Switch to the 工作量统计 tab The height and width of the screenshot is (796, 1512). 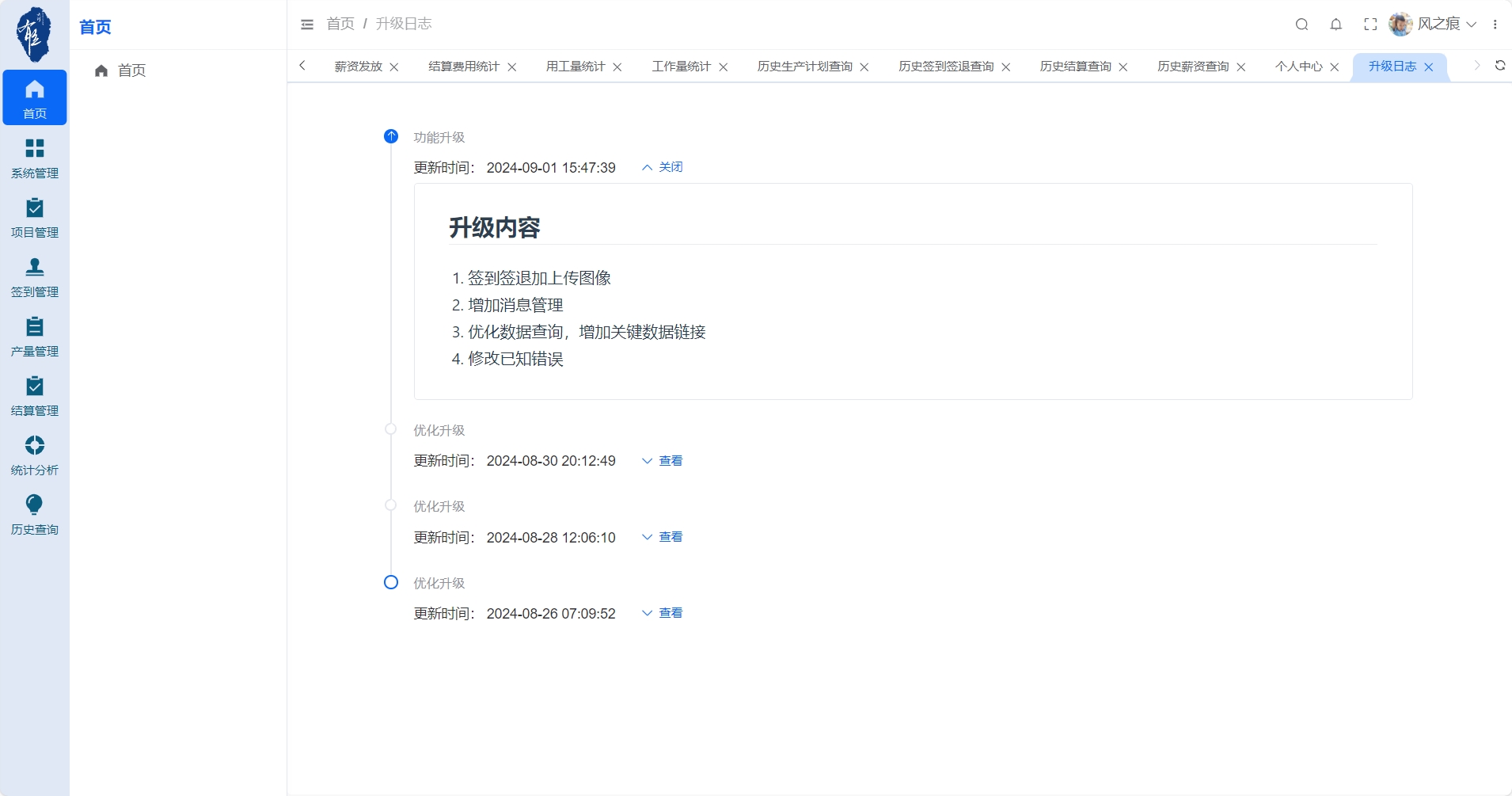(x=682, y=67)
